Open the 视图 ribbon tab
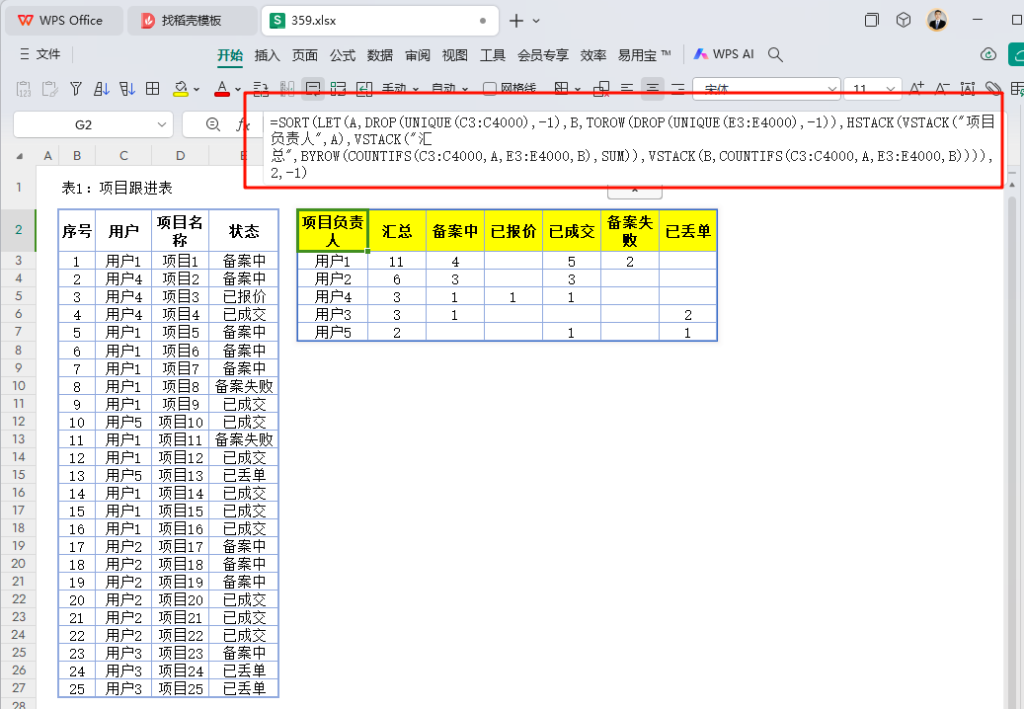This screenshot has width=1024, height=709. coord(455,55)
